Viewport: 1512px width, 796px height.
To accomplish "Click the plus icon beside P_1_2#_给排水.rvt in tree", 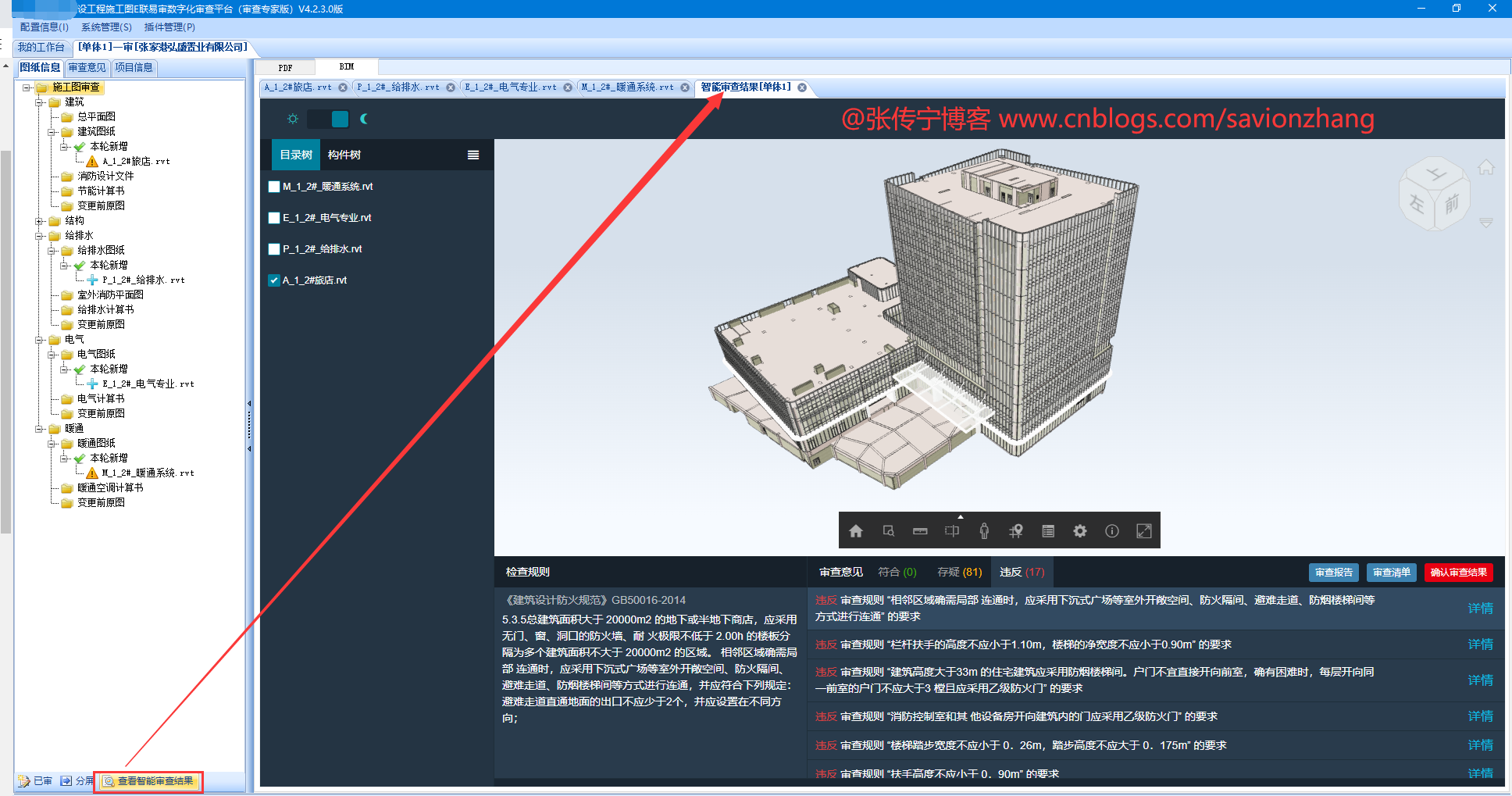I will tap(92, 280).
